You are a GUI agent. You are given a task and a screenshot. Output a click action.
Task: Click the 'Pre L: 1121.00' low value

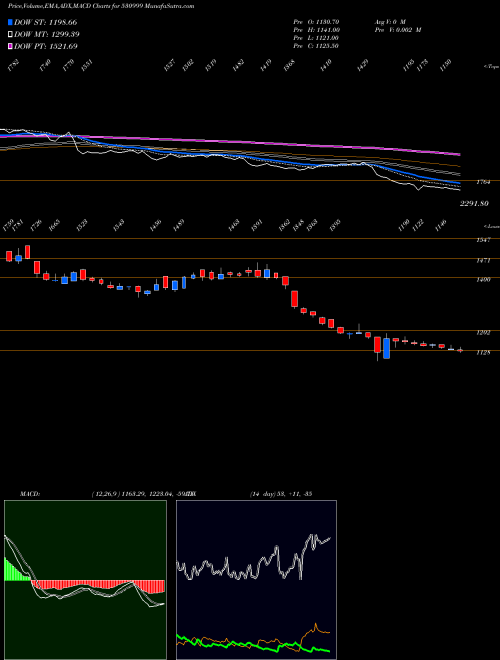point(316,38)
